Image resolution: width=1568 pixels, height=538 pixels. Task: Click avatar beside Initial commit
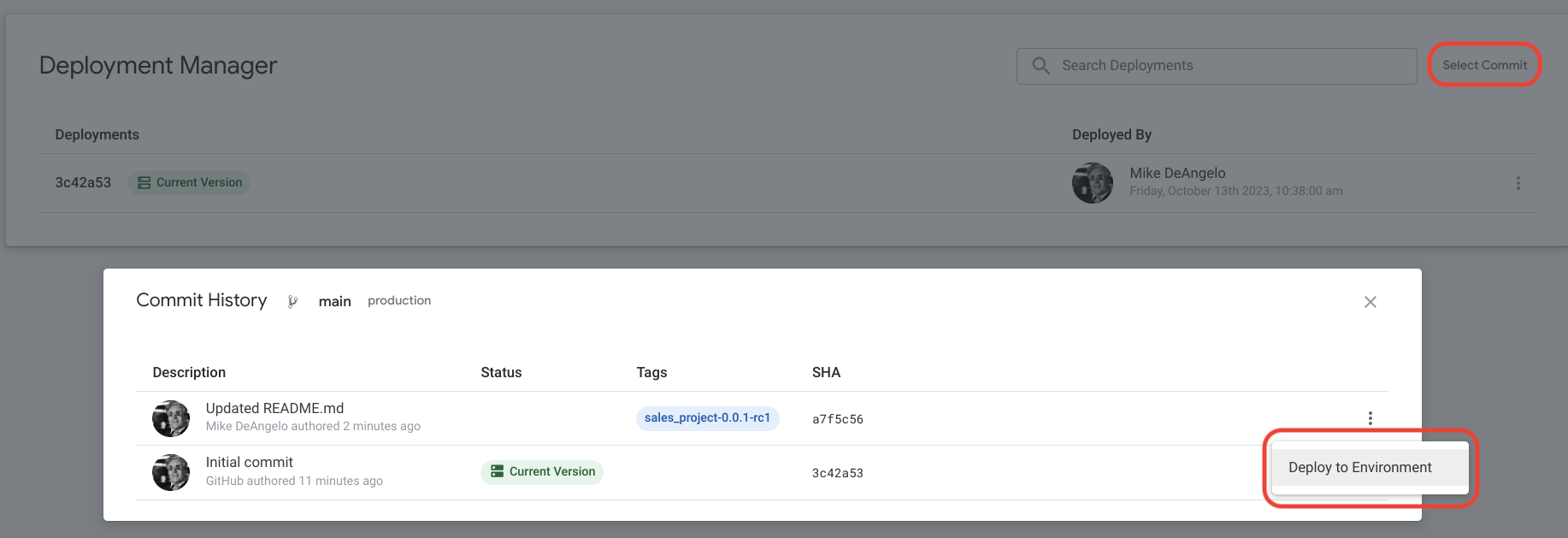[x=171, y=472]
